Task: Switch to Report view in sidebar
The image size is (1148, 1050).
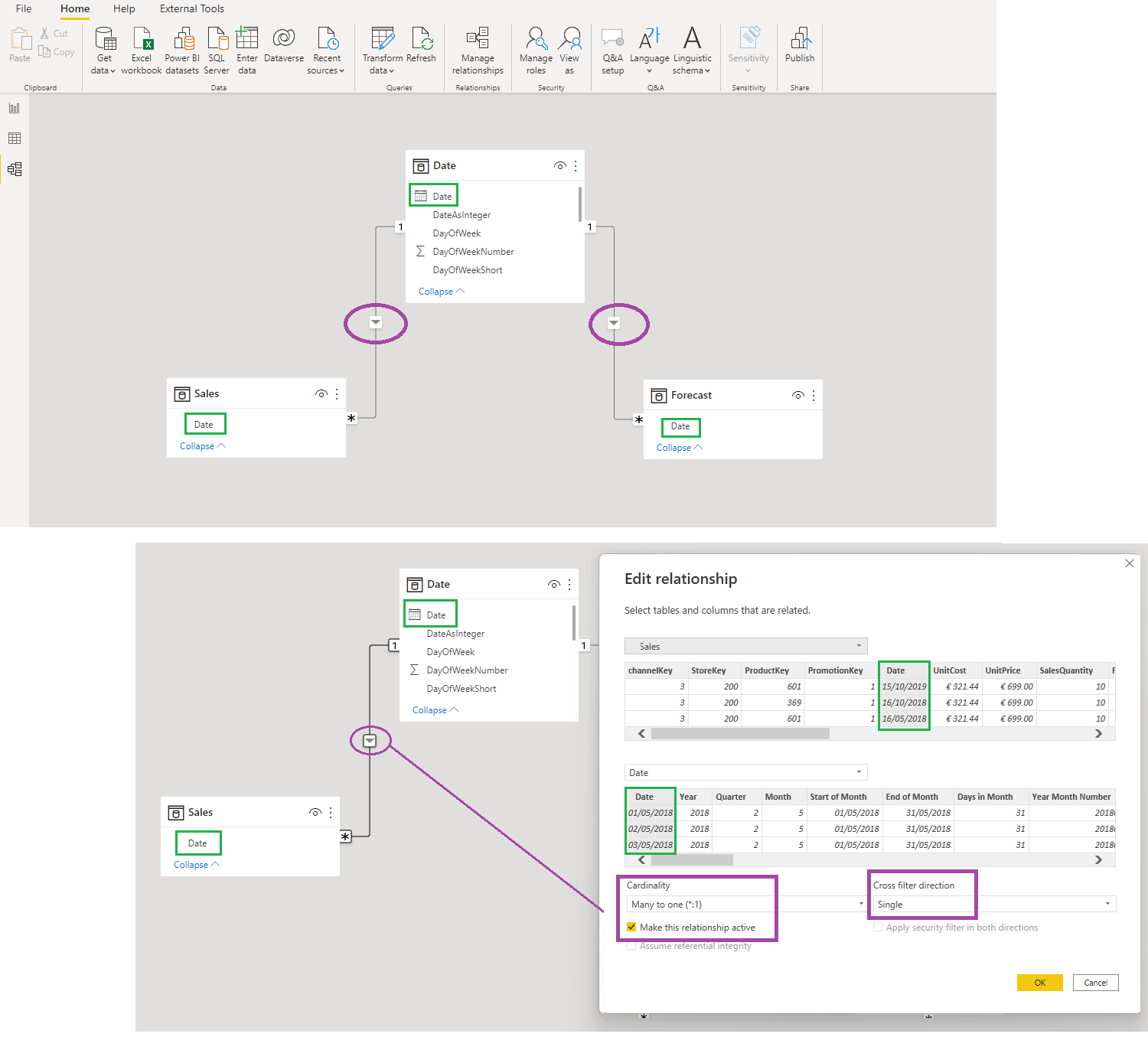Action: (15, 108)
